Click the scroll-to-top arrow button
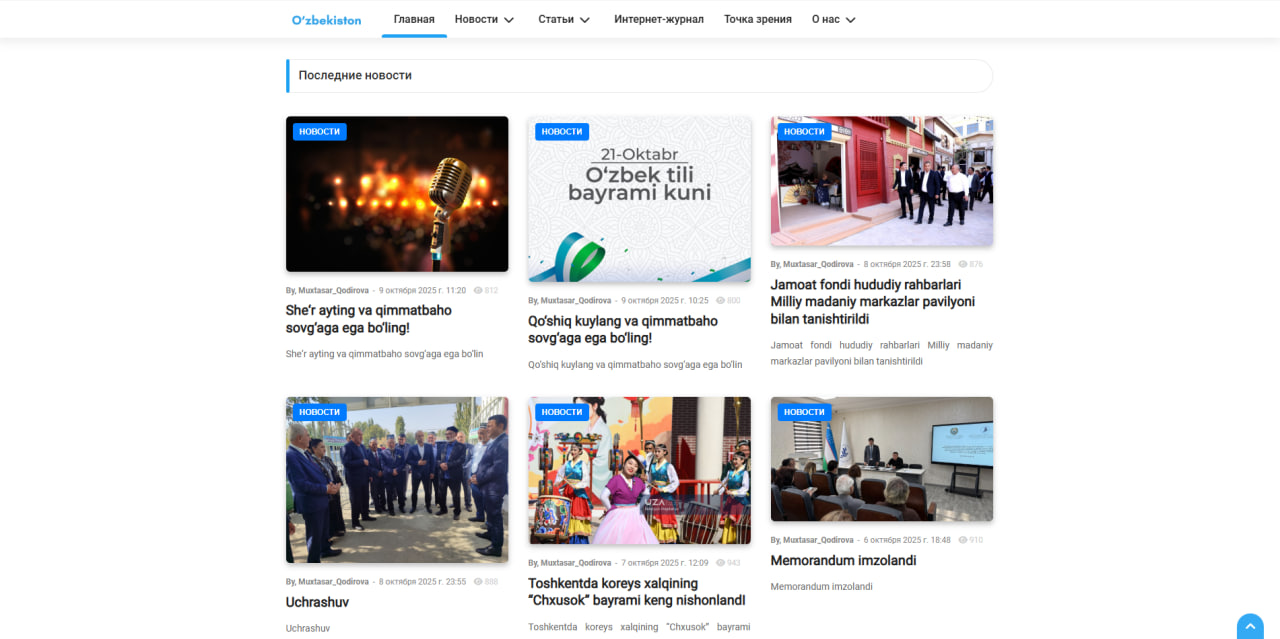The height and width of the screenshot is (639, 1280). coord(1250,627)
